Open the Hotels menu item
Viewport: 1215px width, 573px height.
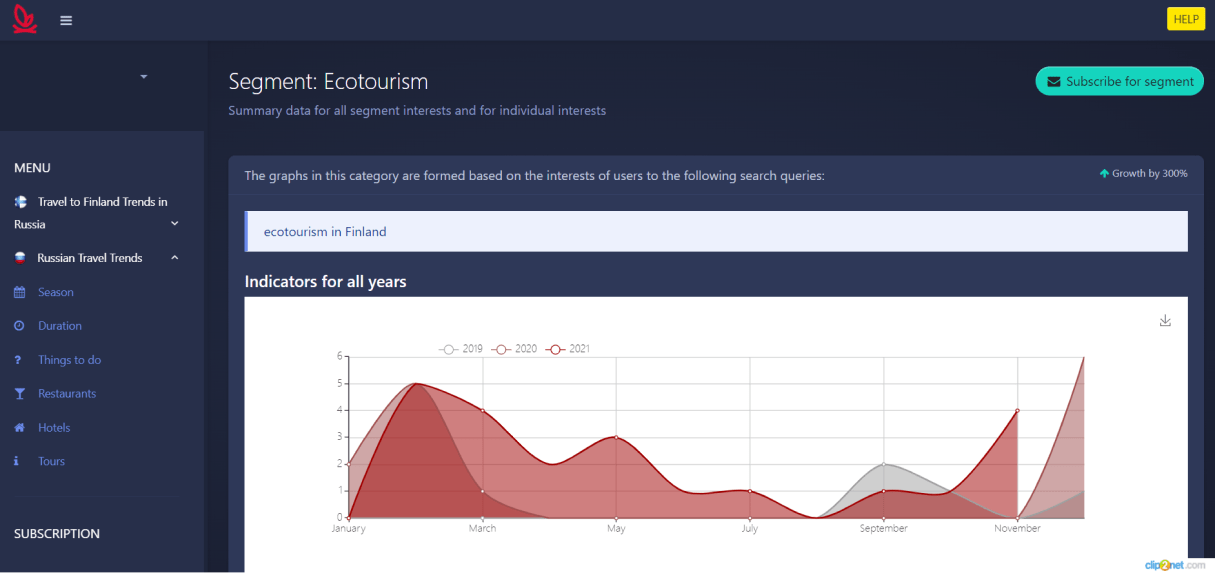(54, 428)
